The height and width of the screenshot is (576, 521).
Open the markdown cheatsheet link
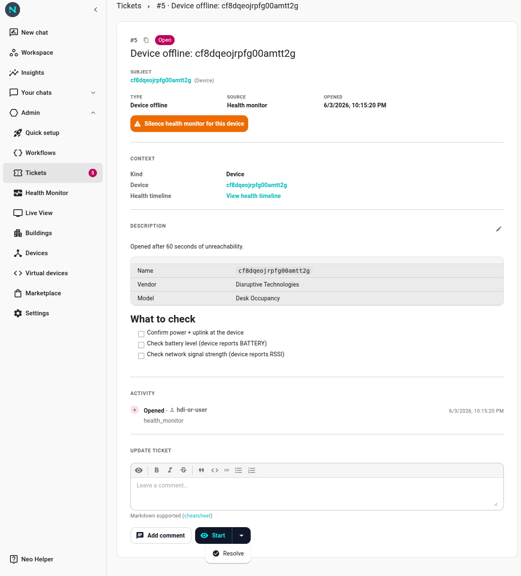(x=197, y=516)
